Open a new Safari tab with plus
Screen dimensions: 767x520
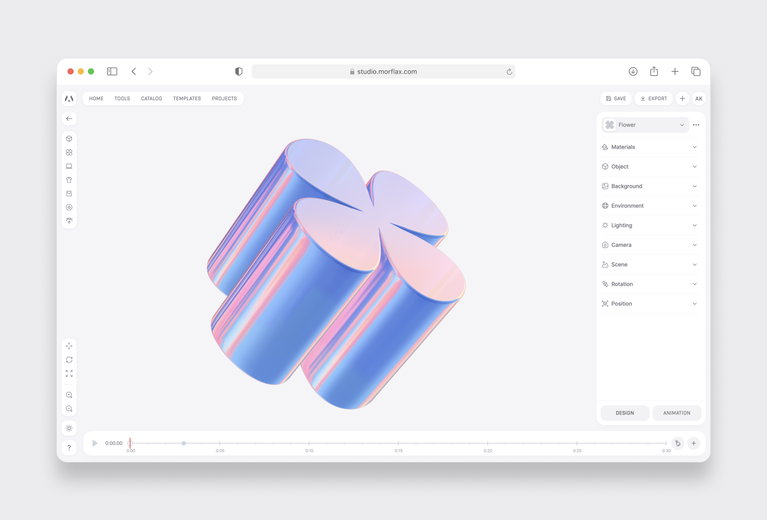click(x=675, y=71)
